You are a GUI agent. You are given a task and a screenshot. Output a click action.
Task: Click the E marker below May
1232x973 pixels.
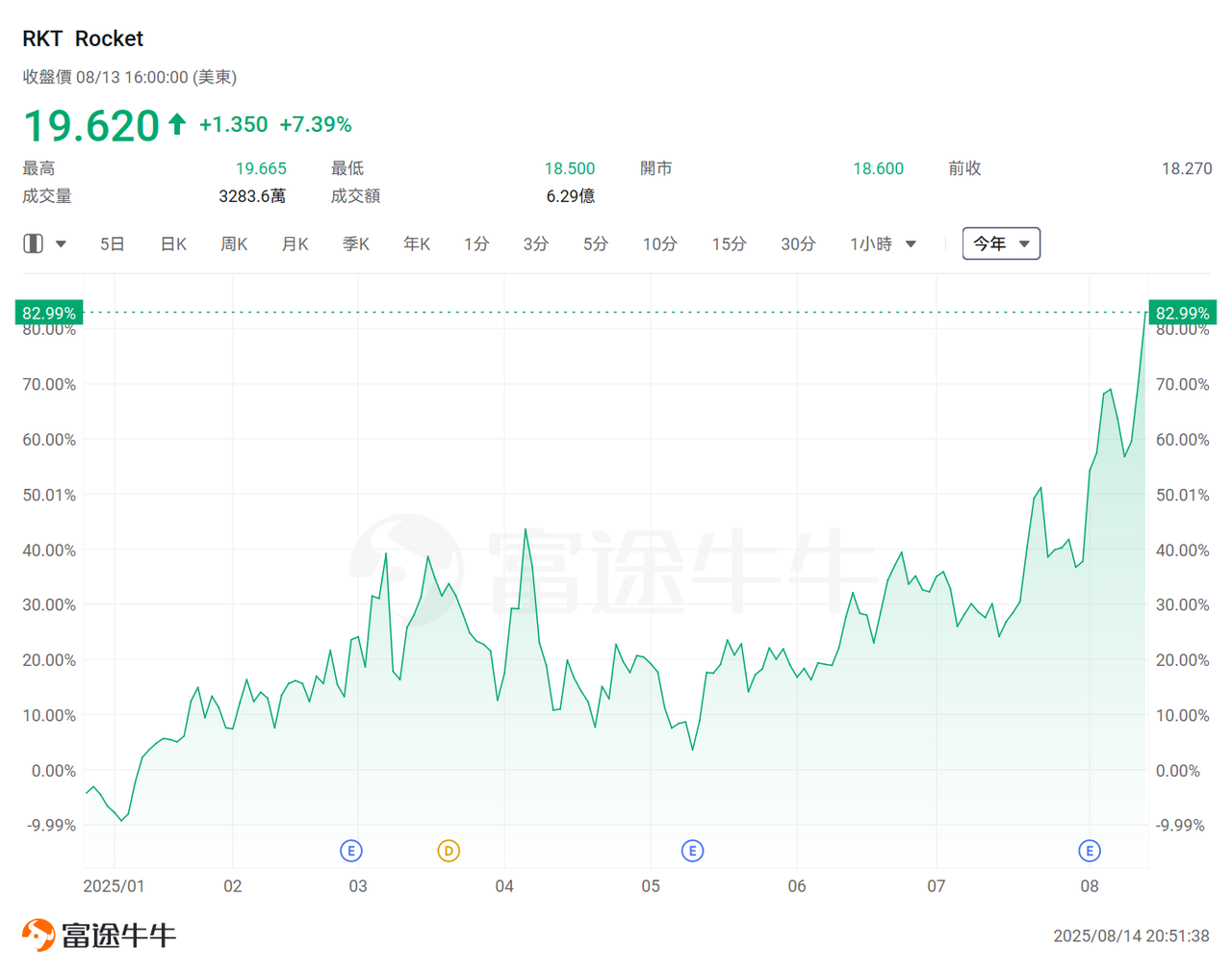(692, 851)
